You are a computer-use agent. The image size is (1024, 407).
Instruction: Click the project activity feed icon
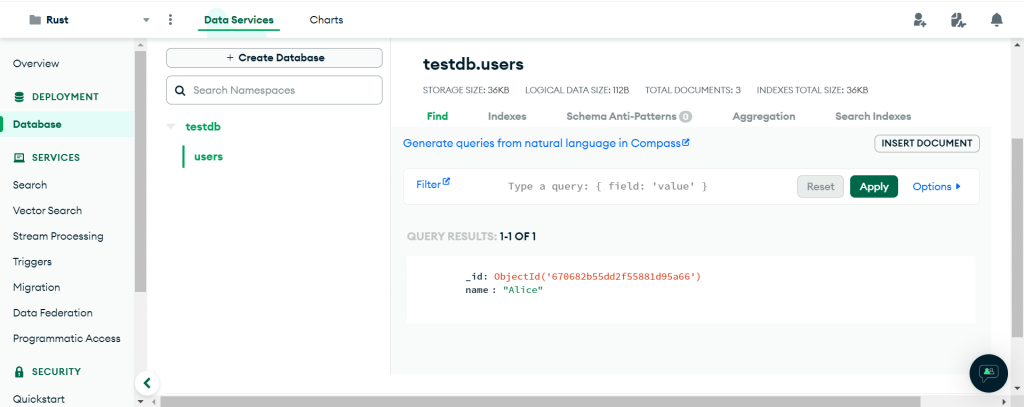(958, 20)
